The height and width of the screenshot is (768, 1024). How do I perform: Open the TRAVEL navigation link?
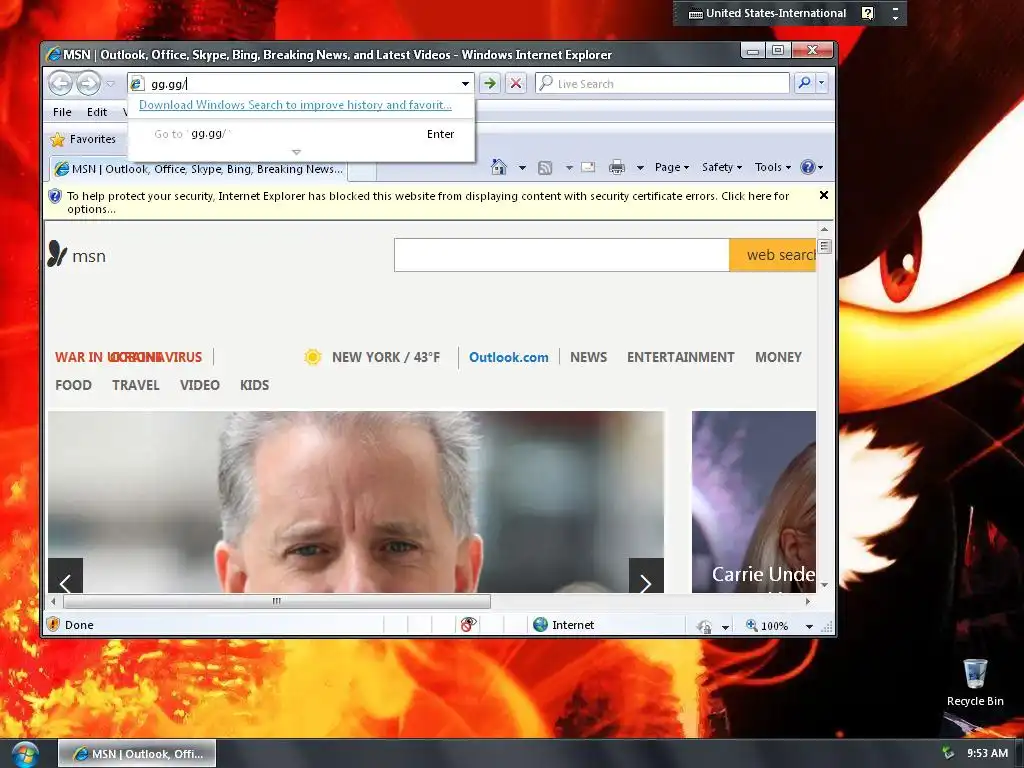point(136,385)
